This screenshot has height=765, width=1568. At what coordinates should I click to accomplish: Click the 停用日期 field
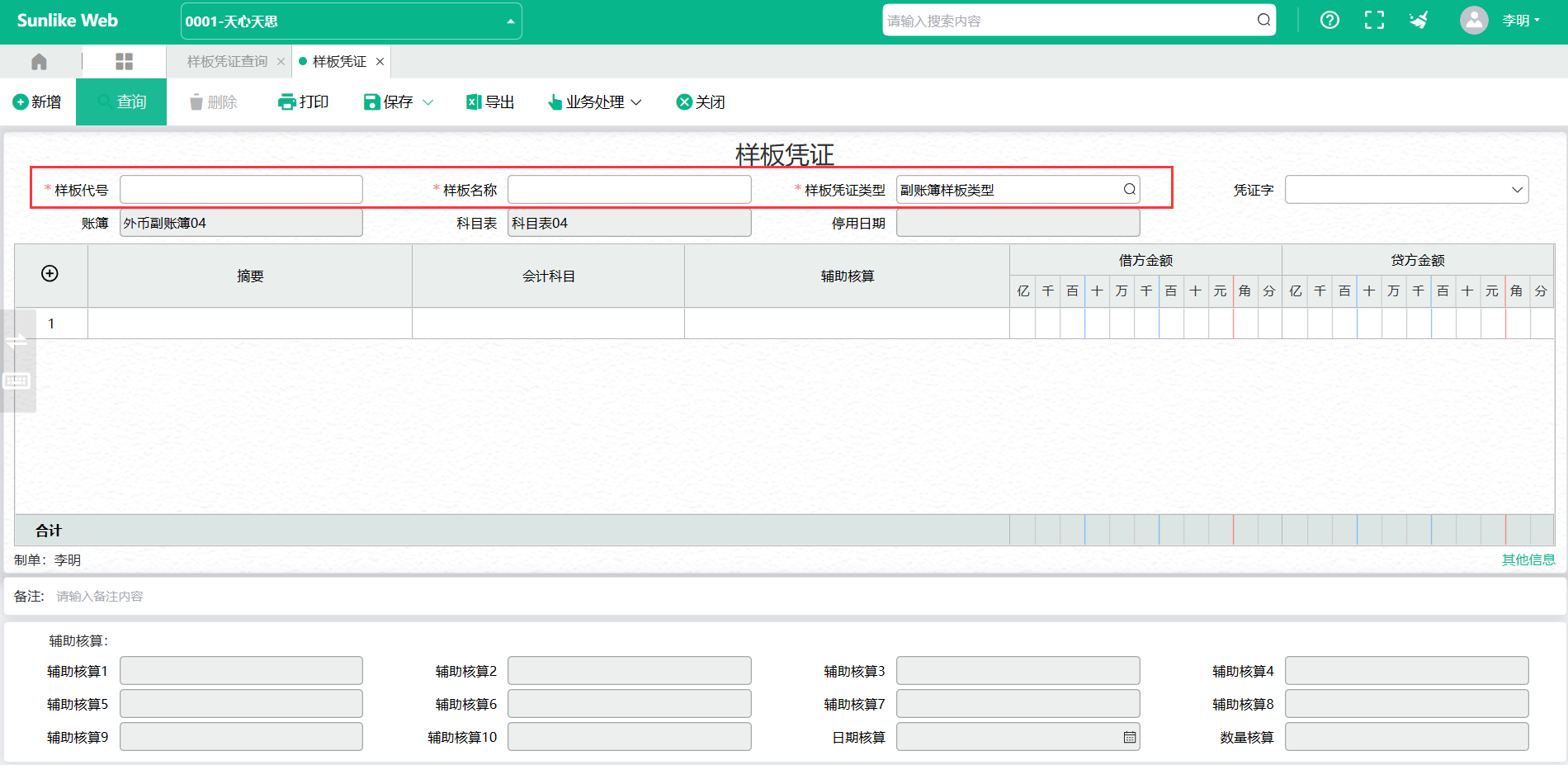click(1018, 223)
